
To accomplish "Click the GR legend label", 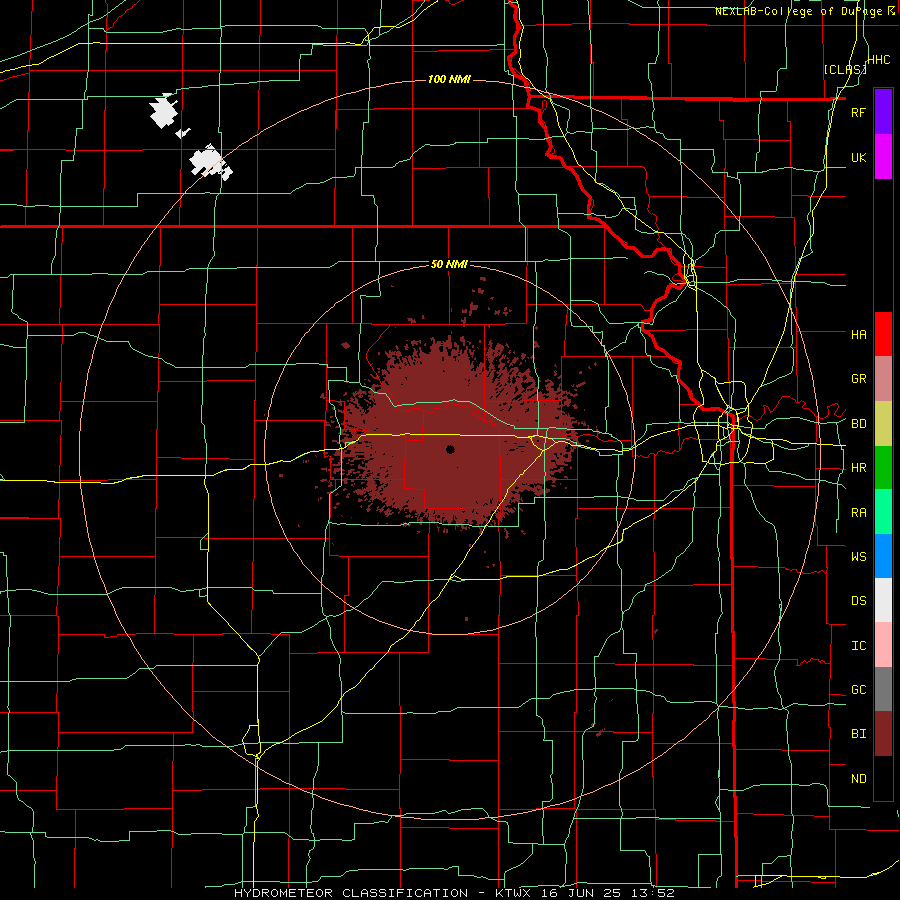I will [858, 379].
